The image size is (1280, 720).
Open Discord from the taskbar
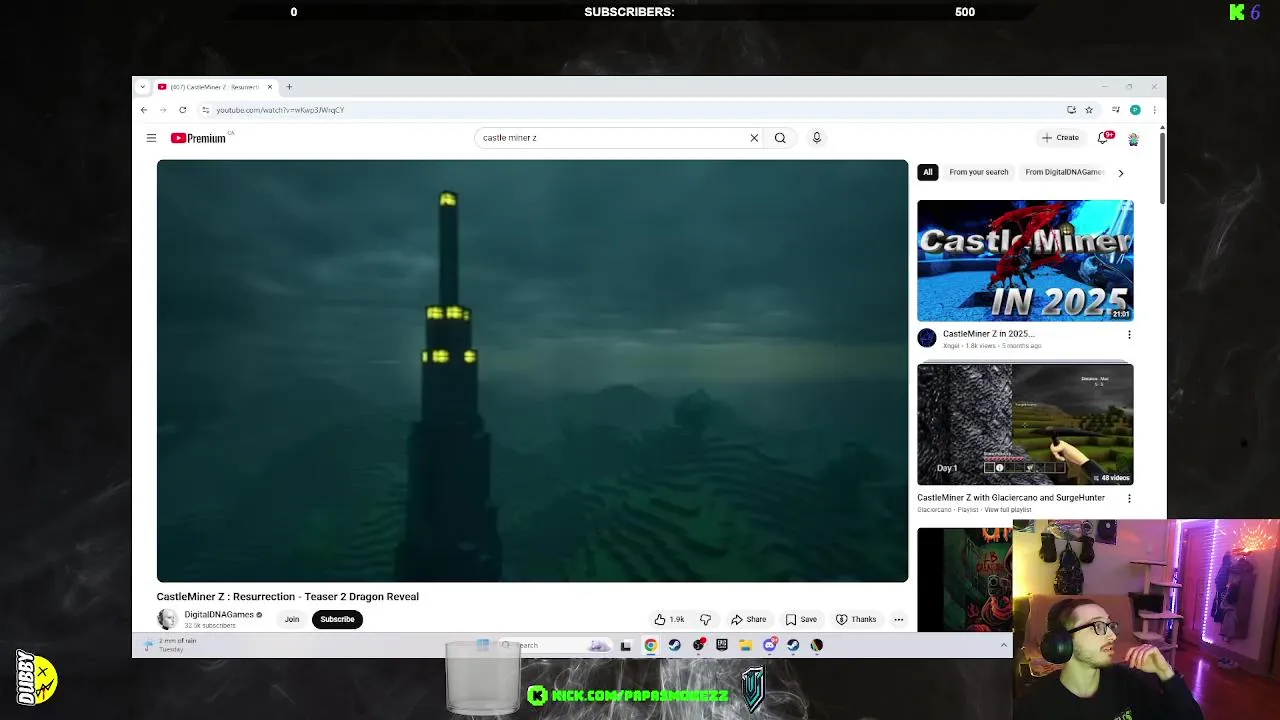(x=769, y=645)
